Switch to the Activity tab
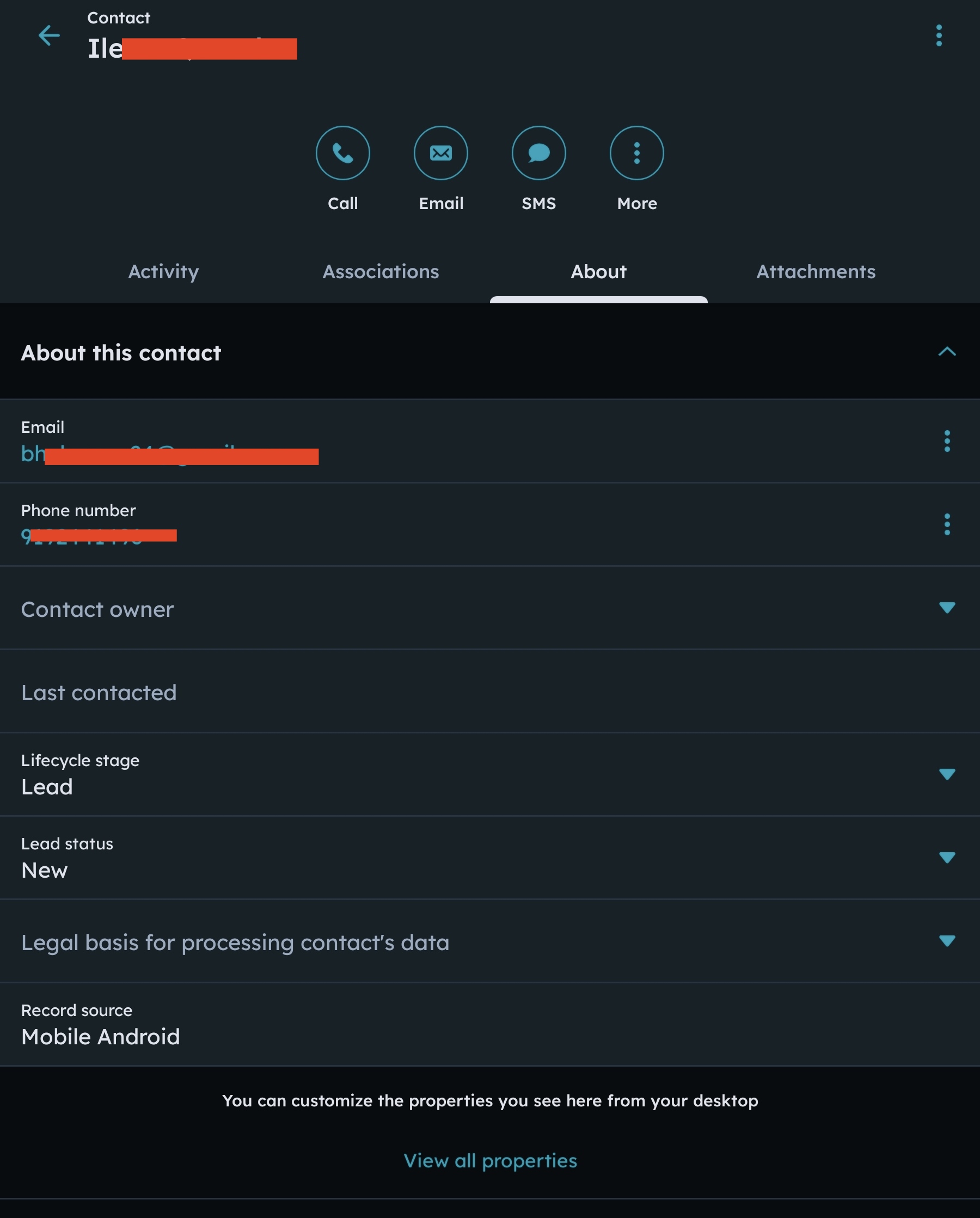The width and height of the screenshot is (980, 1218). pyautogui.click(x=164, y=272)
